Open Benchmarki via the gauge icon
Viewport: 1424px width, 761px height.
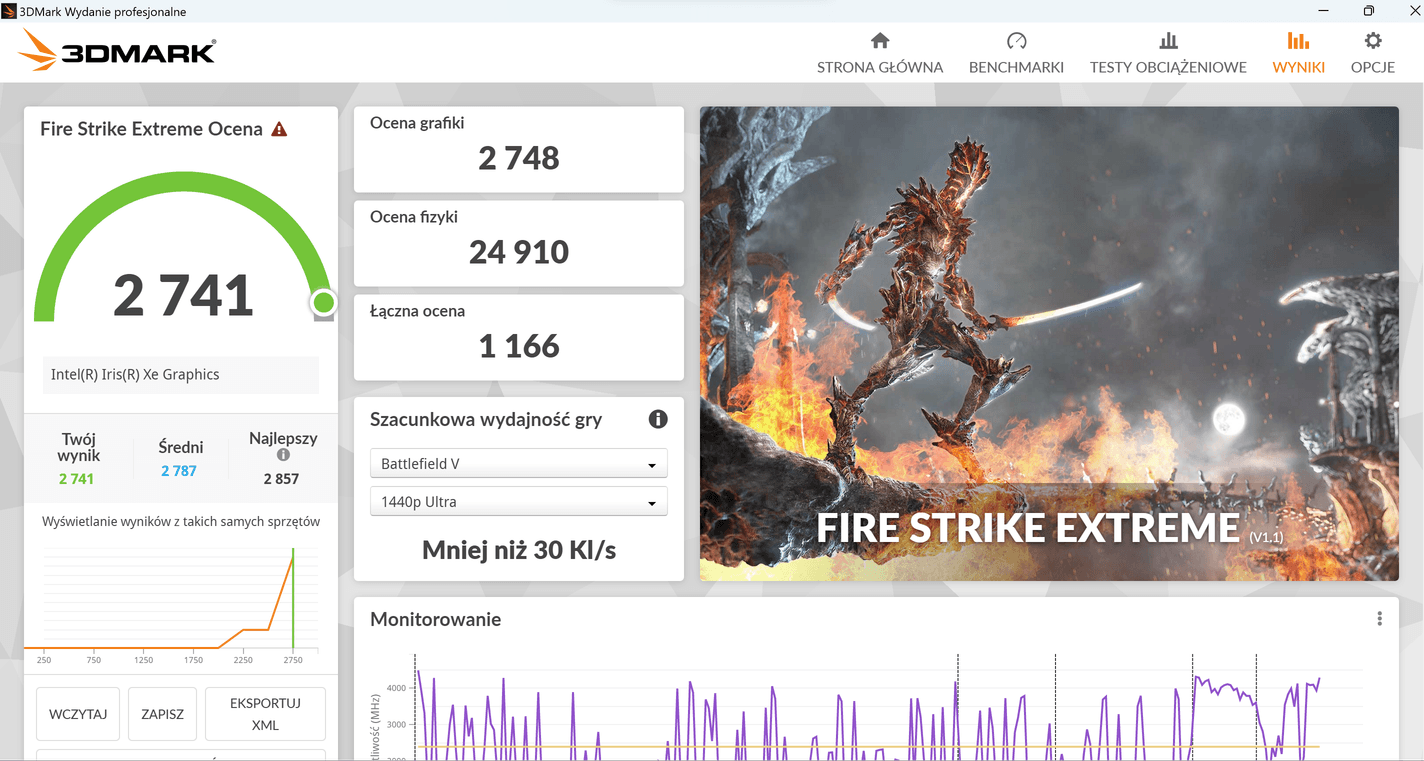pos(1016,41)
